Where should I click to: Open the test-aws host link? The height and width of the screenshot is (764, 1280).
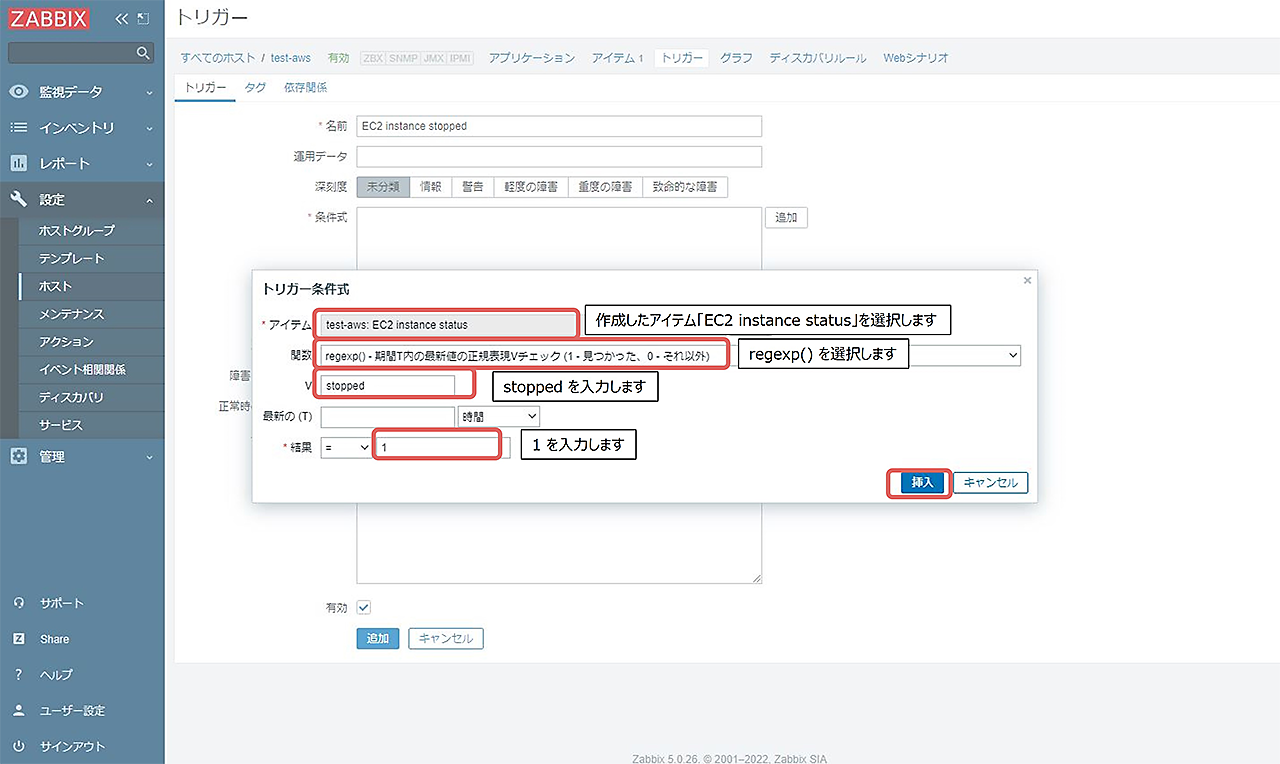click(x=290, y=57)
